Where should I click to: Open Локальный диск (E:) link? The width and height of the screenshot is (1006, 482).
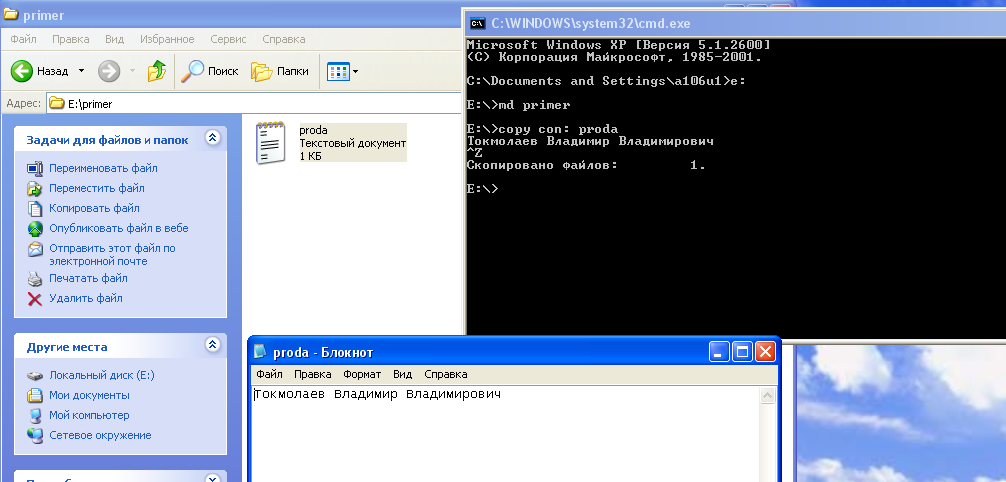(x=101, y=375)
